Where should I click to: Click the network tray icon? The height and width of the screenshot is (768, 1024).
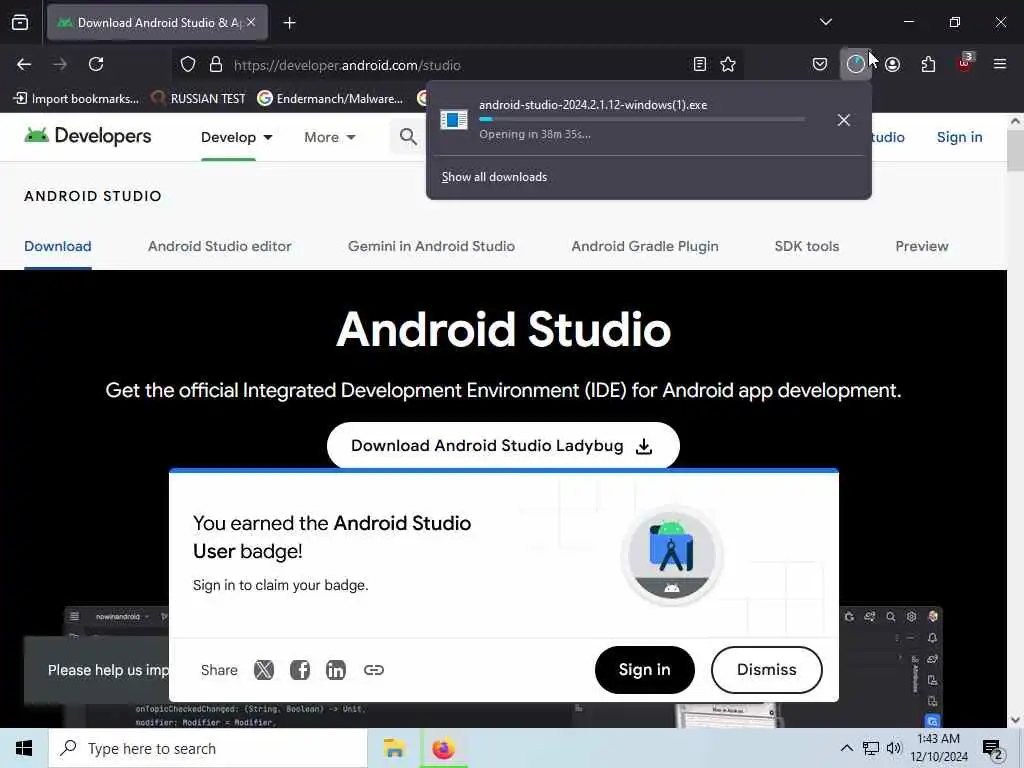click(x=871, y=748)
